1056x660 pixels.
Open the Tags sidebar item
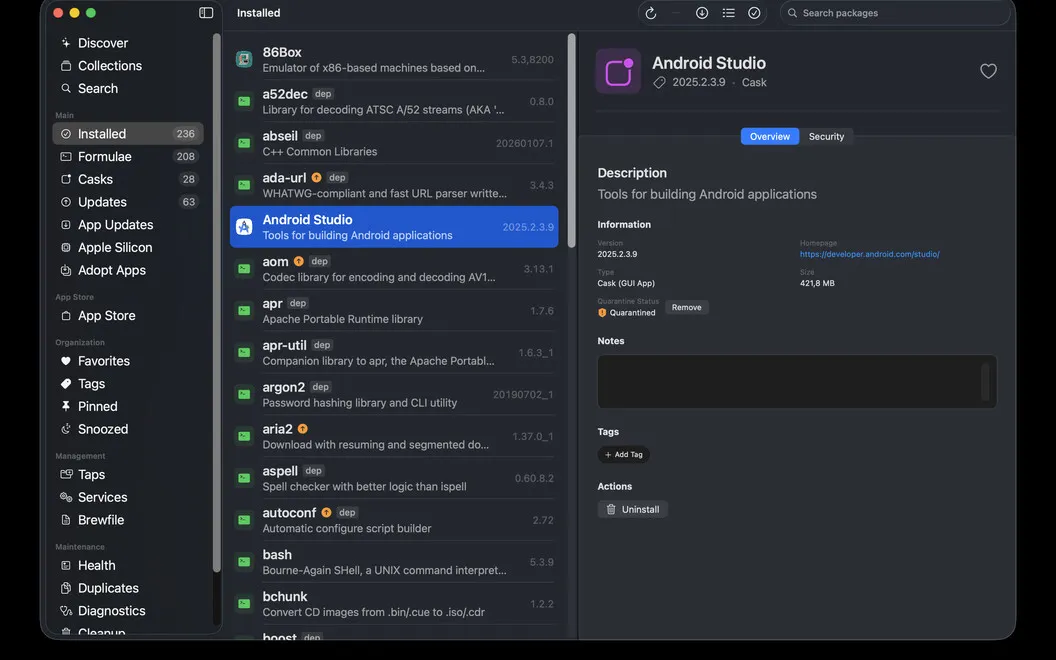128,384
